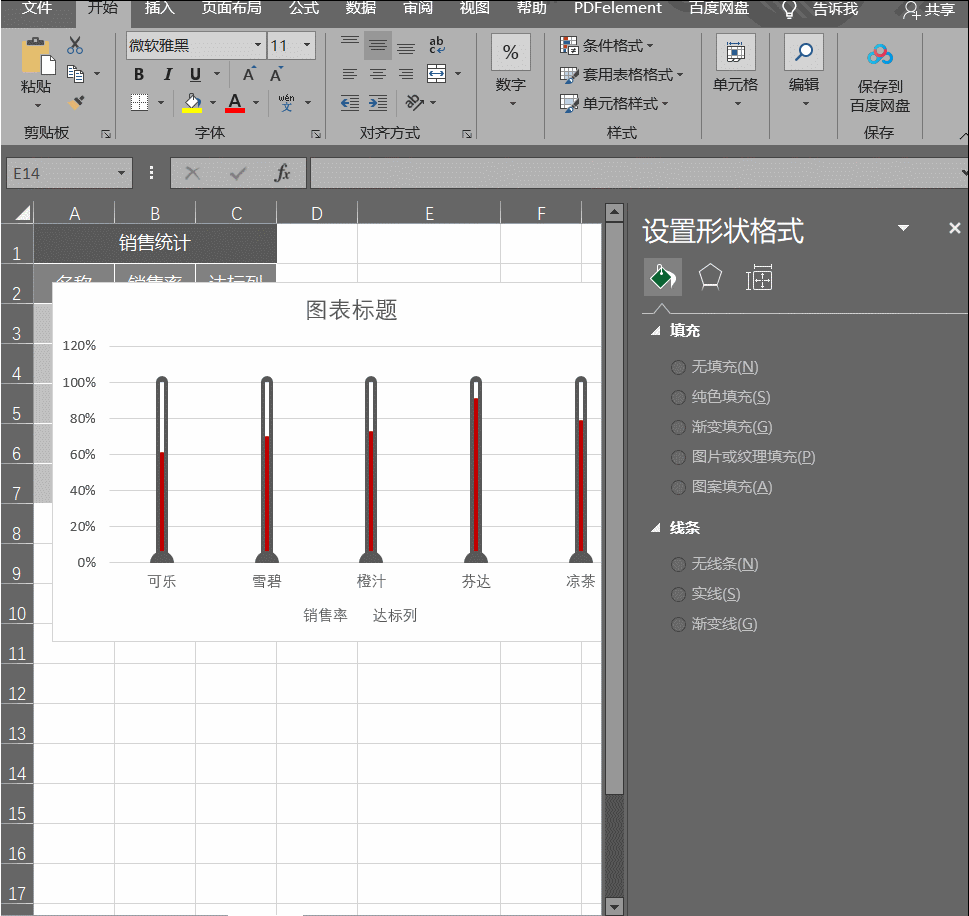Click the 共享 share button
The height and width of the screenshot is (916, 969).
[x=929, y=9]
